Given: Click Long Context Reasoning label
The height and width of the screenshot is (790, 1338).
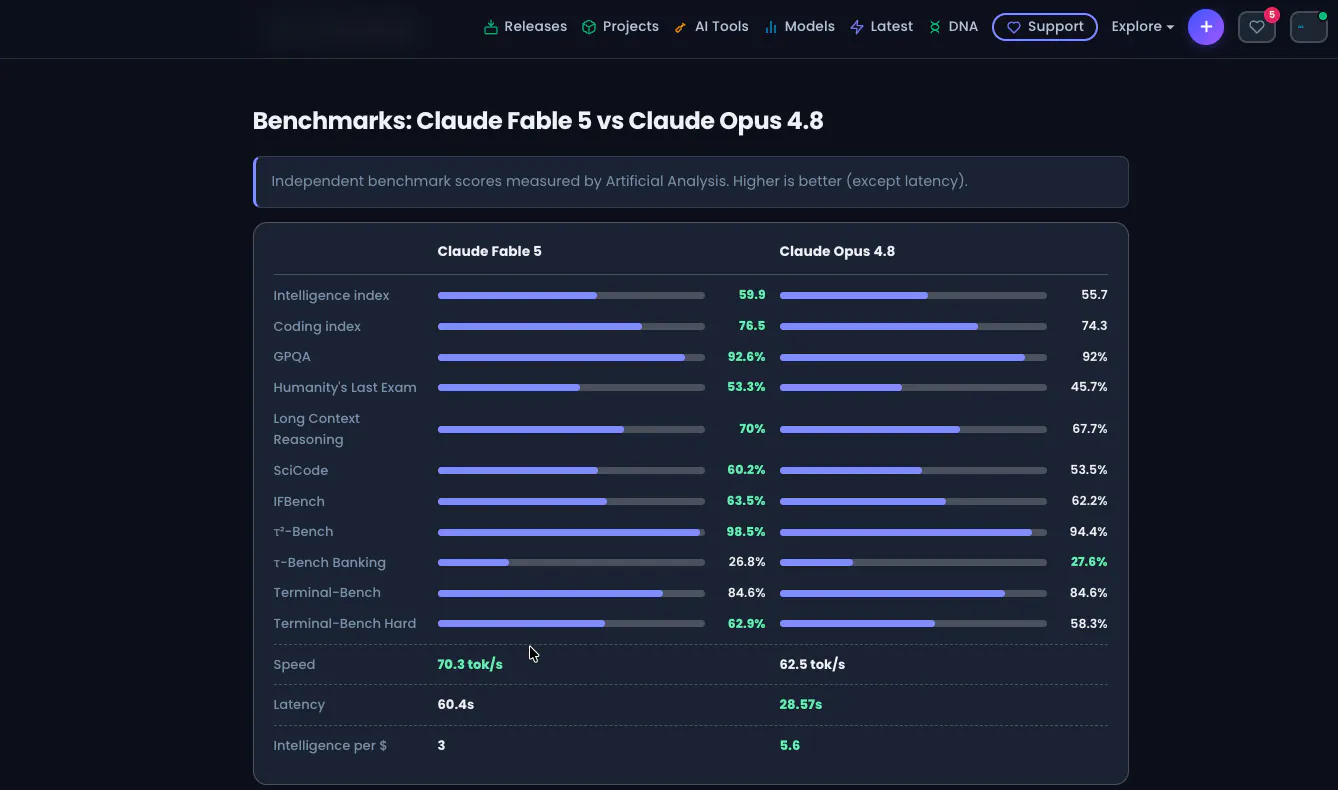Looking at the screenshot, I should coord(316,429).
